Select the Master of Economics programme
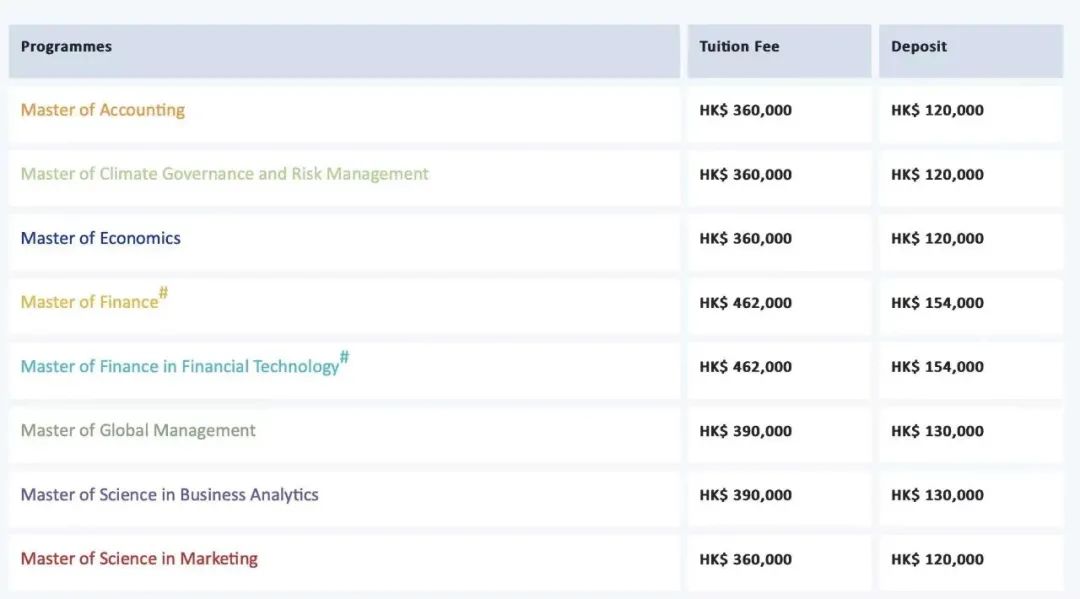Screen dimensions: 1080x599 (x=101, y=238)
